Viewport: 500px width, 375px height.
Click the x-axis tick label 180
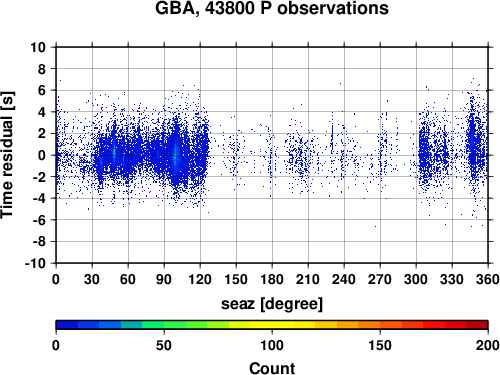click(272, 279)
